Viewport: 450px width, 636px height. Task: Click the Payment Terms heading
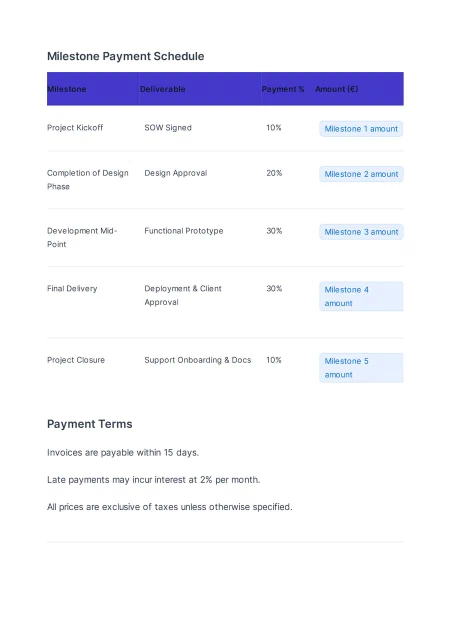90,424
